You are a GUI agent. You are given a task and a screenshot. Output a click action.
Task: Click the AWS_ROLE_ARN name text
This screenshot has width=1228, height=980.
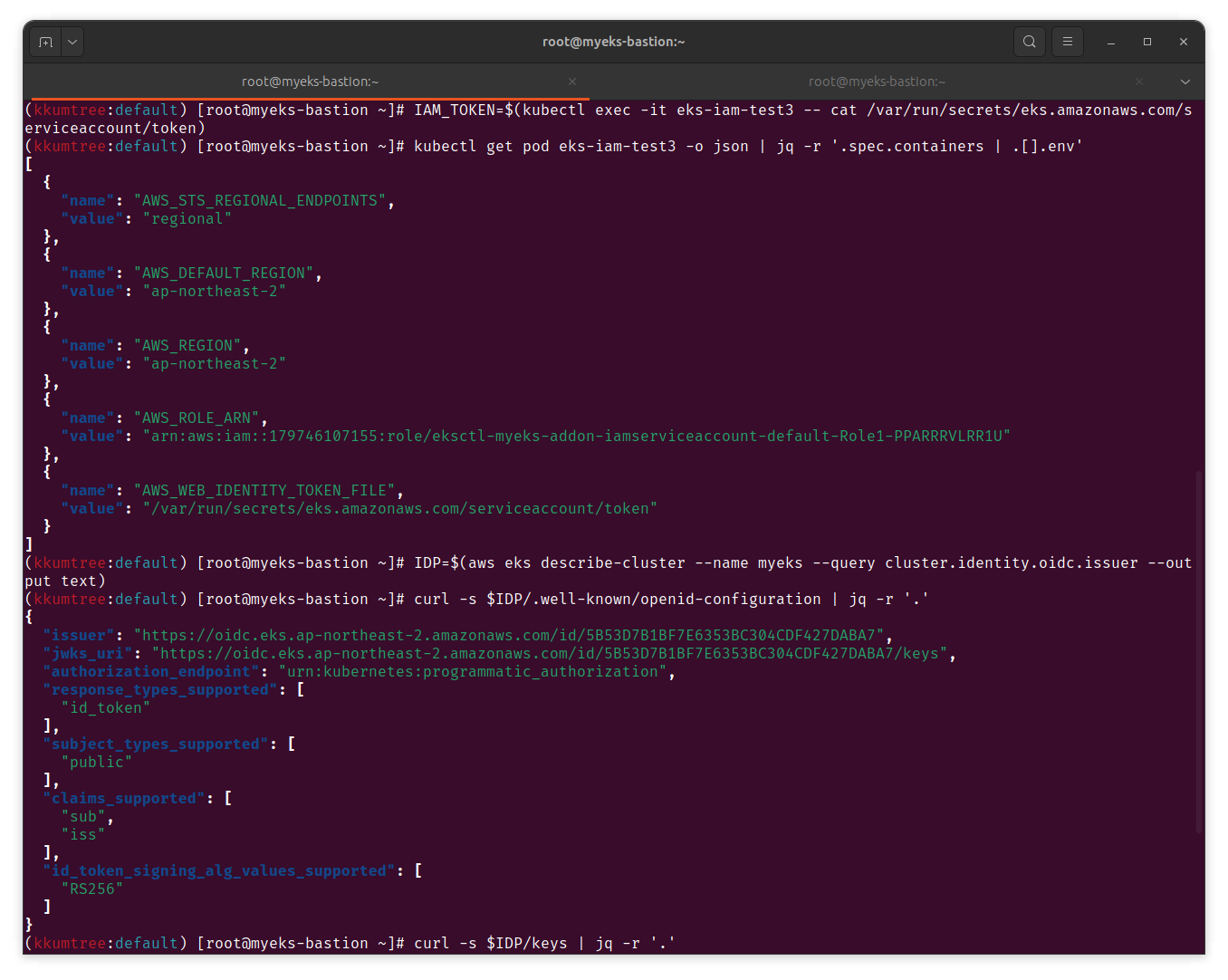[197, 418]
